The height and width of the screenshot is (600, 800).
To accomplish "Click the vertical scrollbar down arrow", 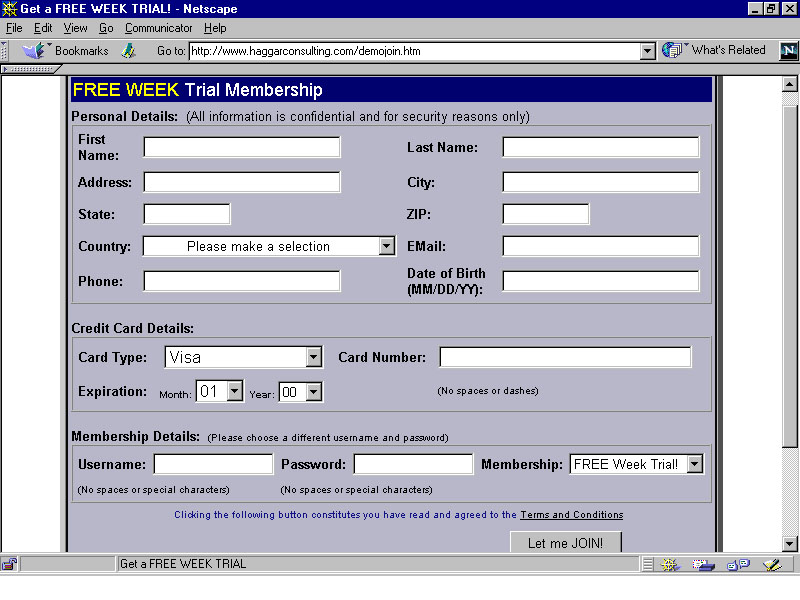I will point(790,543).
